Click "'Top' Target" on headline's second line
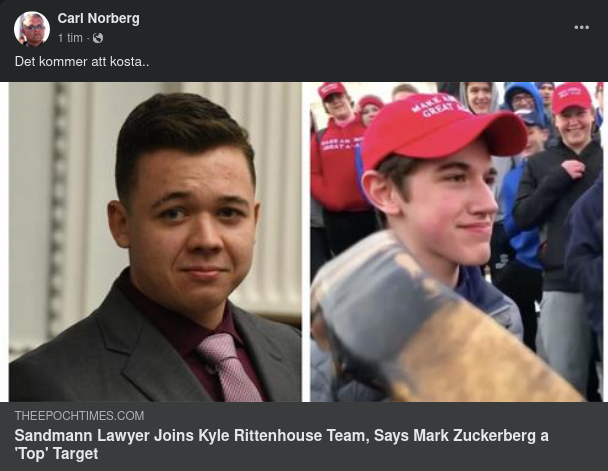This screenshot has height=471, width=608. click(56, 454)
